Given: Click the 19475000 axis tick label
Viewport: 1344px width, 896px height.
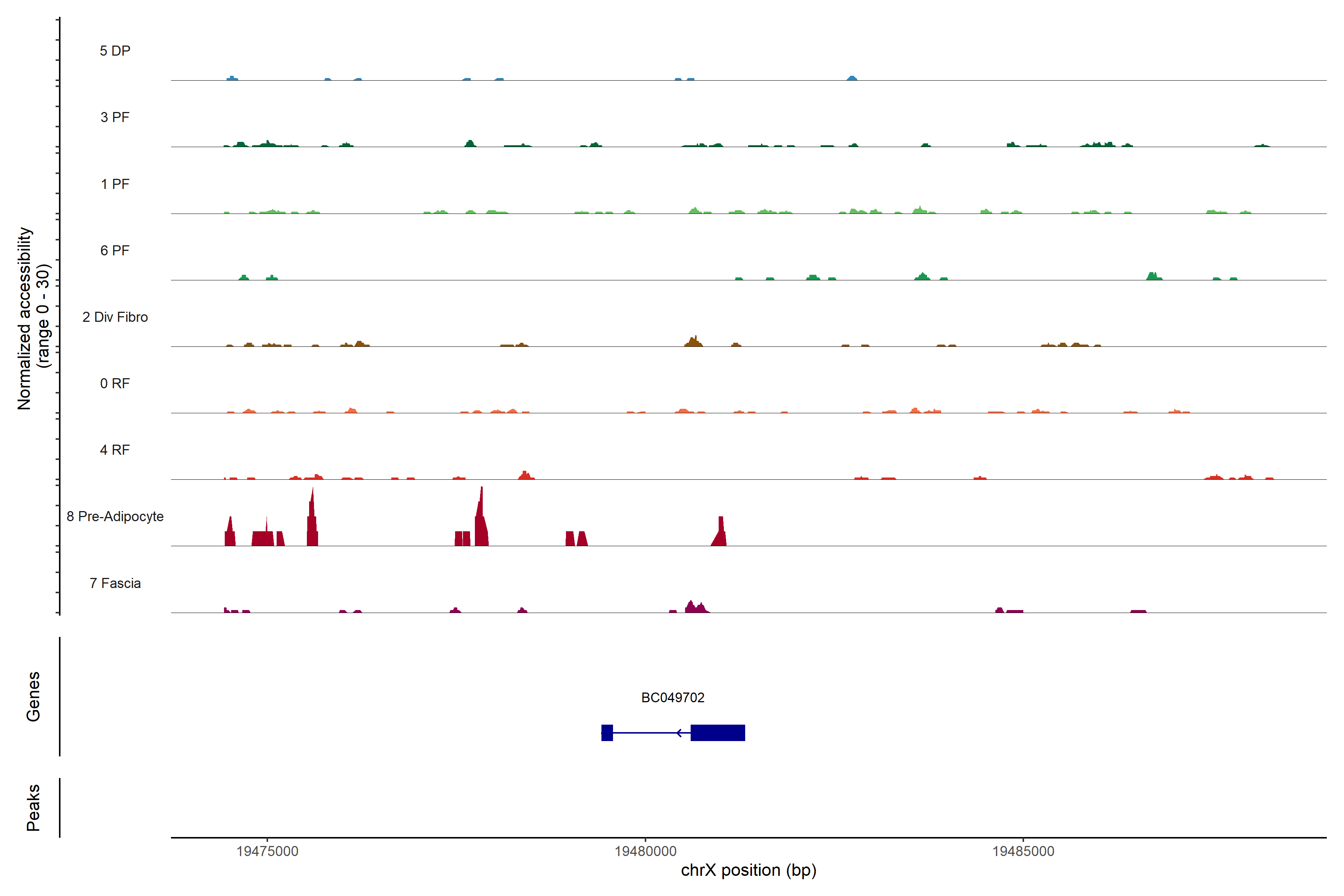Looking at the screenshot, I should 267,851.
